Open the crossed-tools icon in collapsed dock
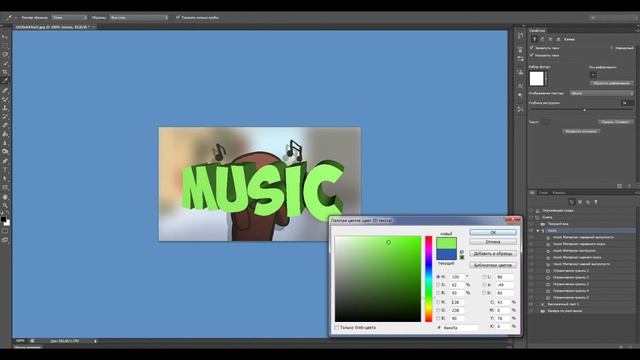640x360 pixels. (x=520, y=109)
